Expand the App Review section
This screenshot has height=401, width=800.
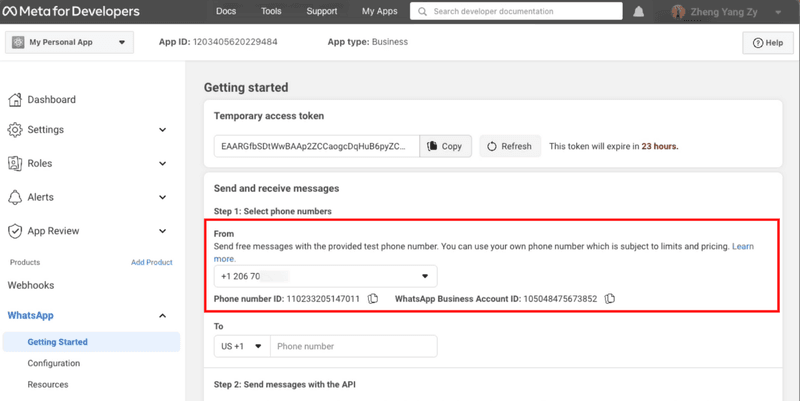point(162,231)
